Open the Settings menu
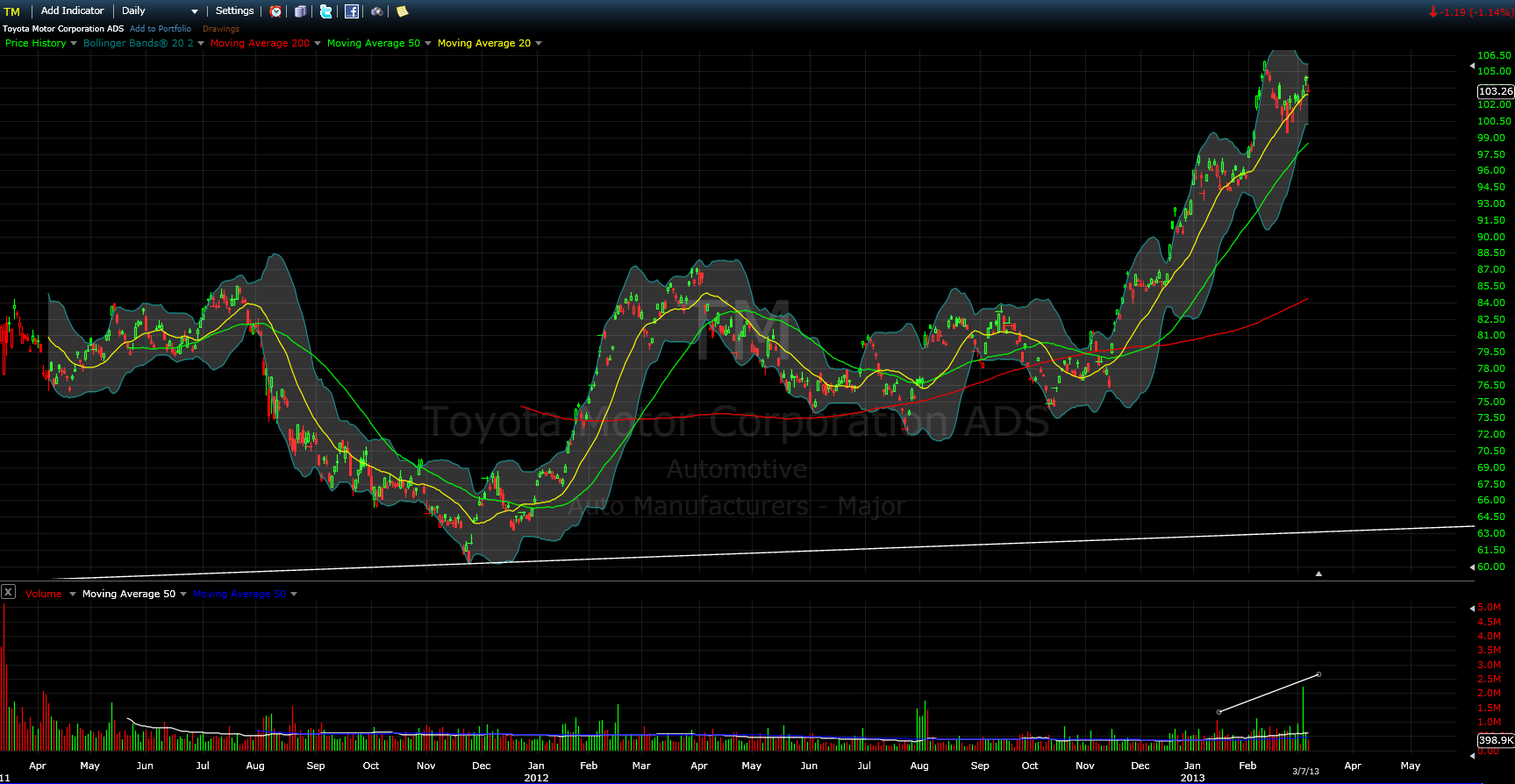Image resolution: width=1515 pixels, height=784 pixels. (x=234, y=11)
